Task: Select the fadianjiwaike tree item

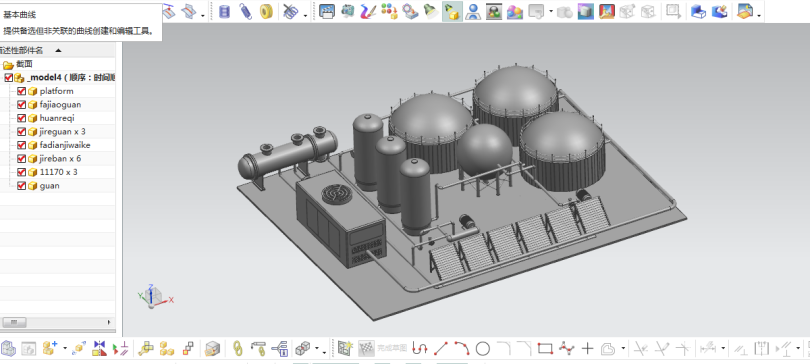Action: tap(65, 145)
